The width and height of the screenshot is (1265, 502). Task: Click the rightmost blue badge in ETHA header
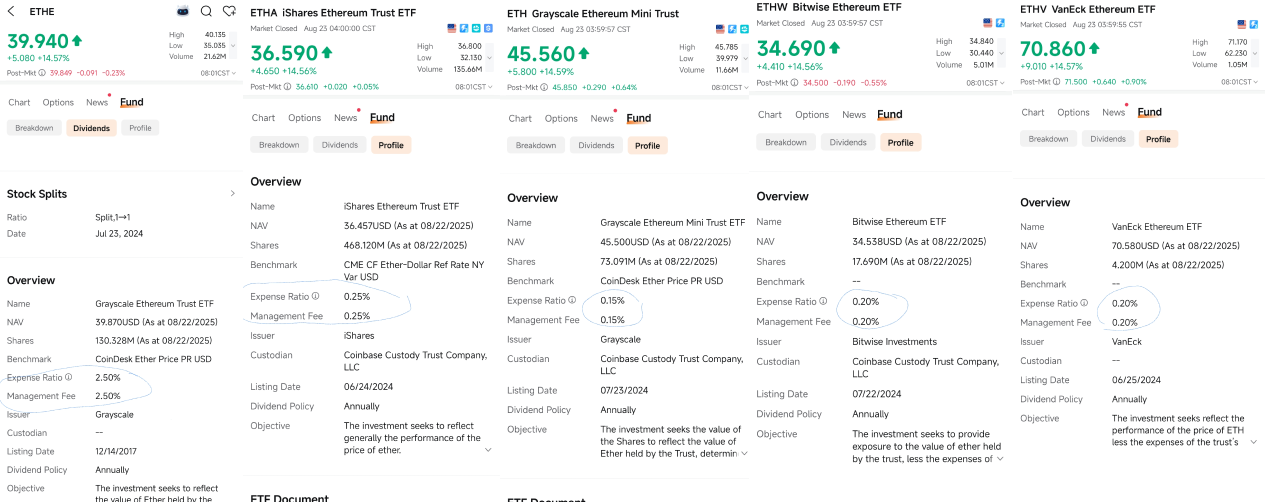tap(488, 28)
